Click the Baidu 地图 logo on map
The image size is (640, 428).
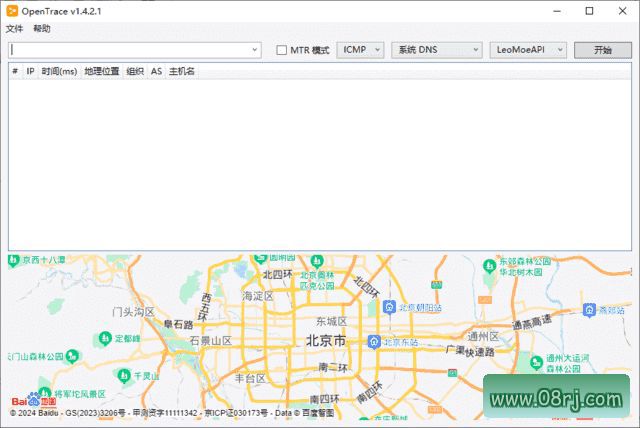coord(34,400)
